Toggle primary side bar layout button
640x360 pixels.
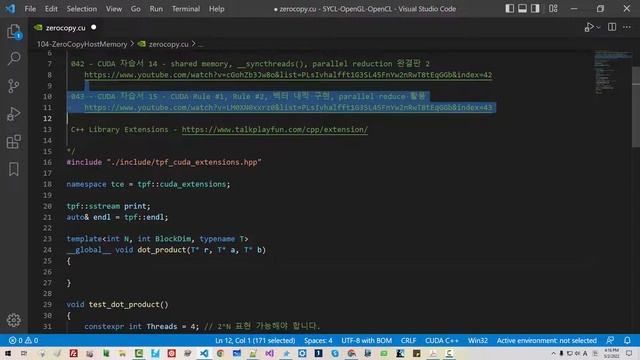coord(509,9)
